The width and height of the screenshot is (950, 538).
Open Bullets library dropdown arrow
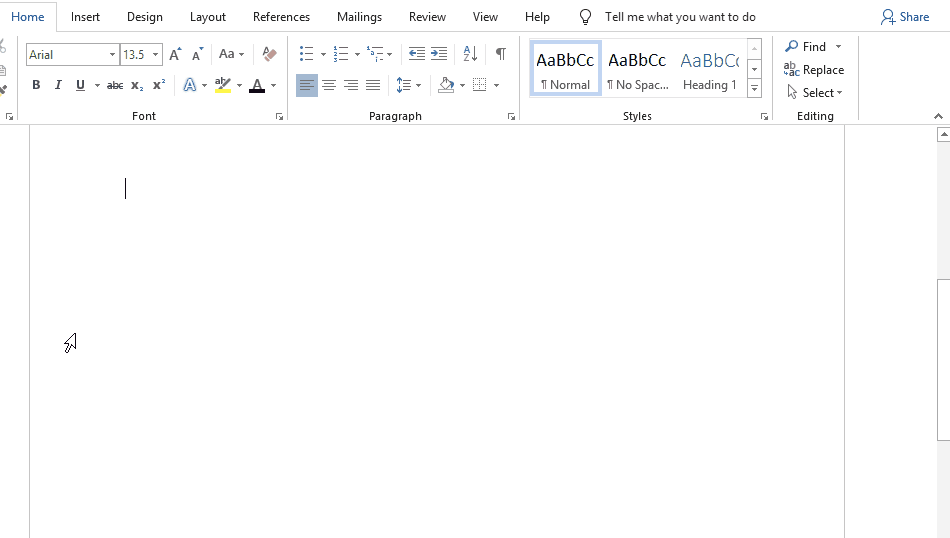pos(323,55)
